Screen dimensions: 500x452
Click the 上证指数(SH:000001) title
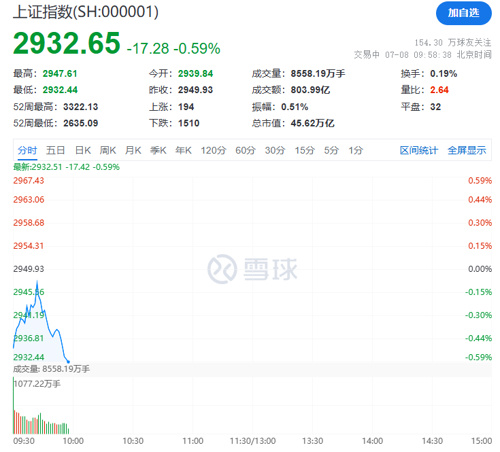point(86,12)
